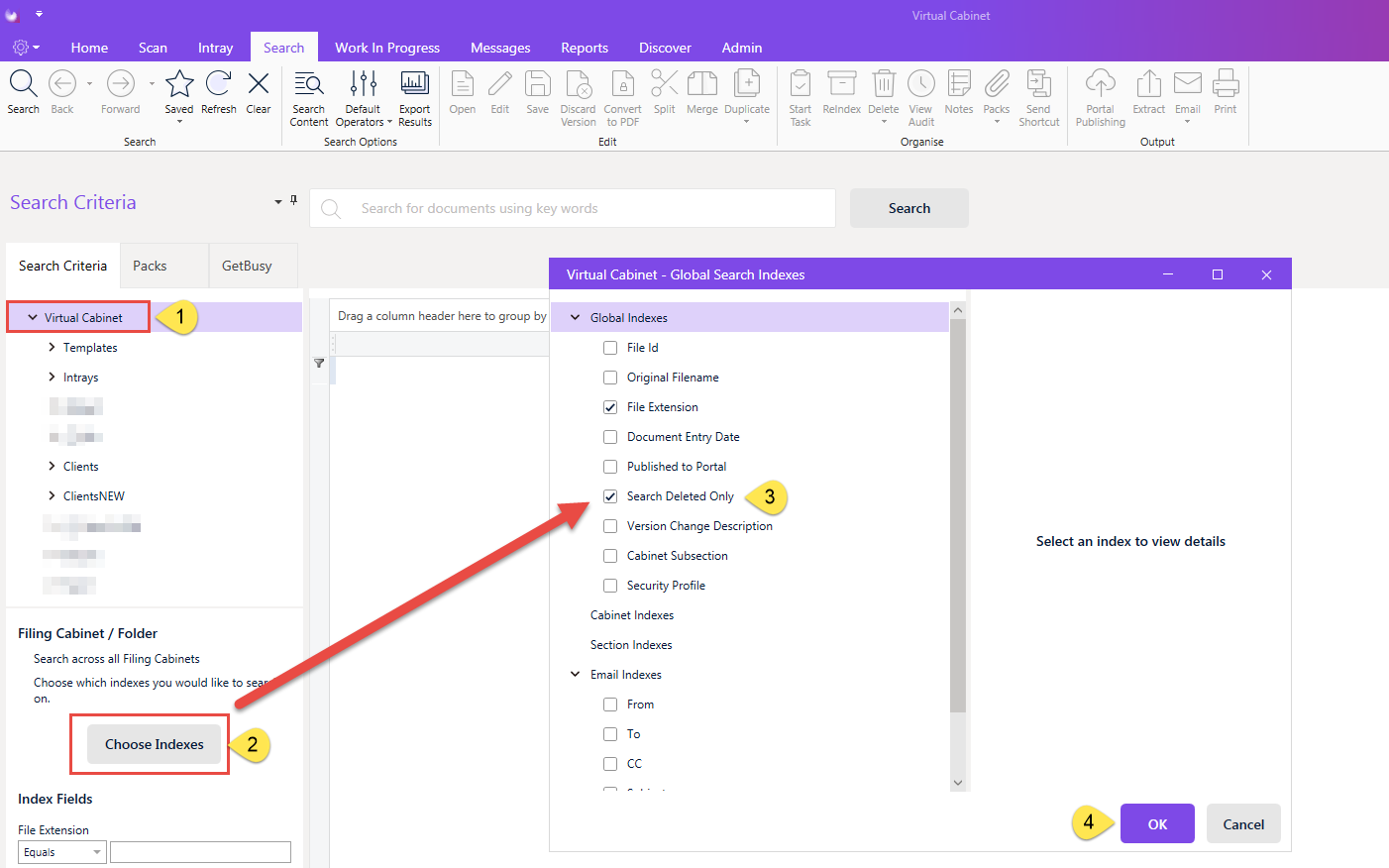Collapse the Global Indexes section
This screenshot has width=1389, height=868.
(575, 317)
